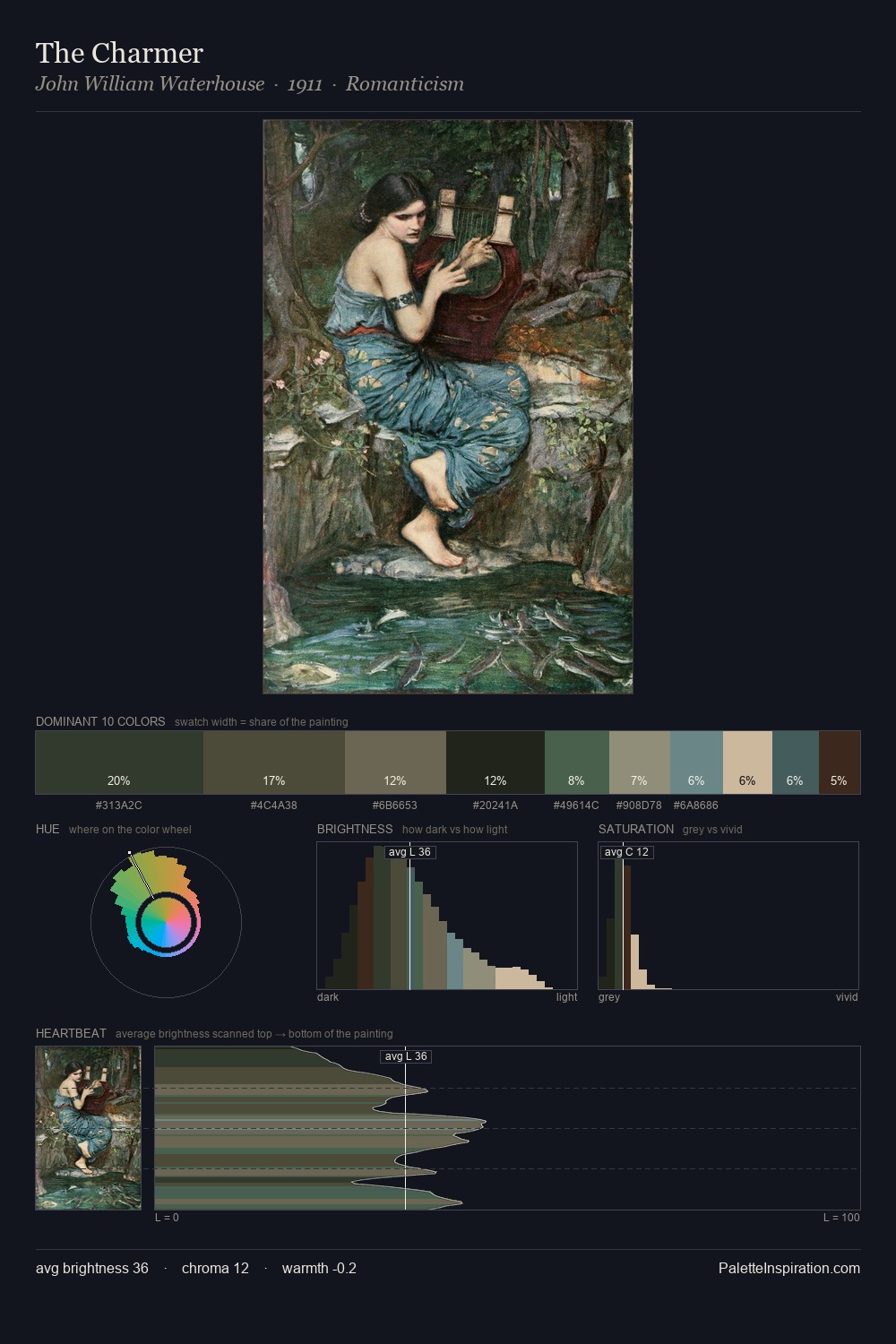Click the "7%" share label
The width and height of the screenshot is (896, 1344).
639,780
